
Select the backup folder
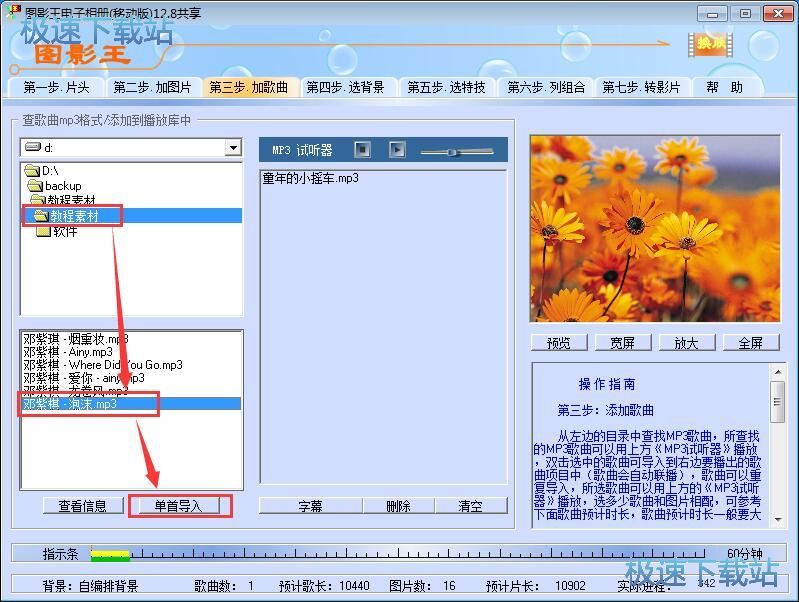(55, 186)
